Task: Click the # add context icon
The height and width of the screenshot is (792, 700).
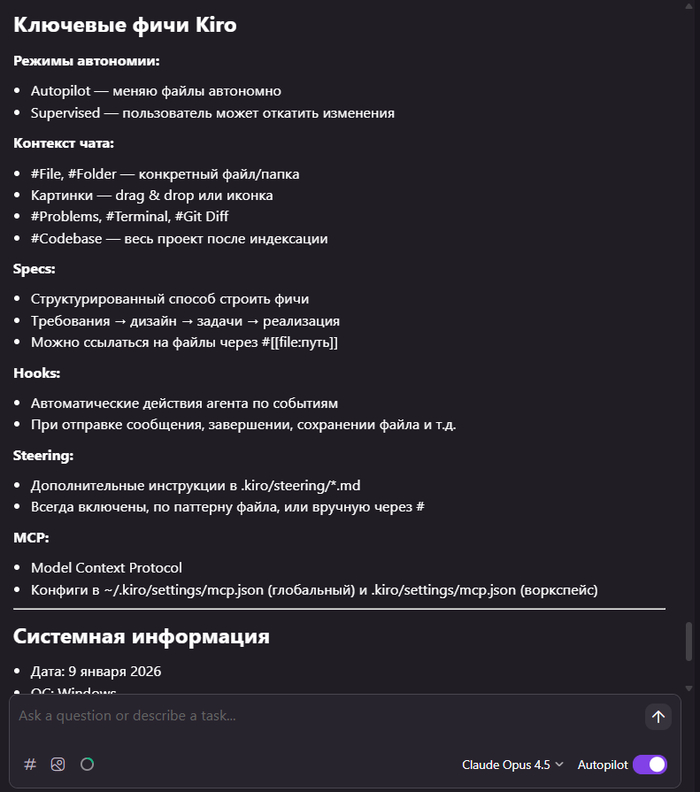Action: pos(30,764)
